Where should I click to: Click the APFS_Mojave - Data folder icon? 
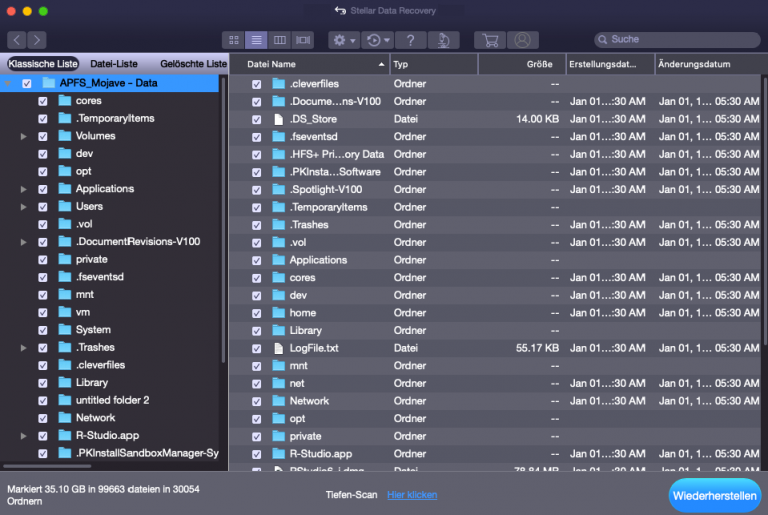[x=48, y=83]
